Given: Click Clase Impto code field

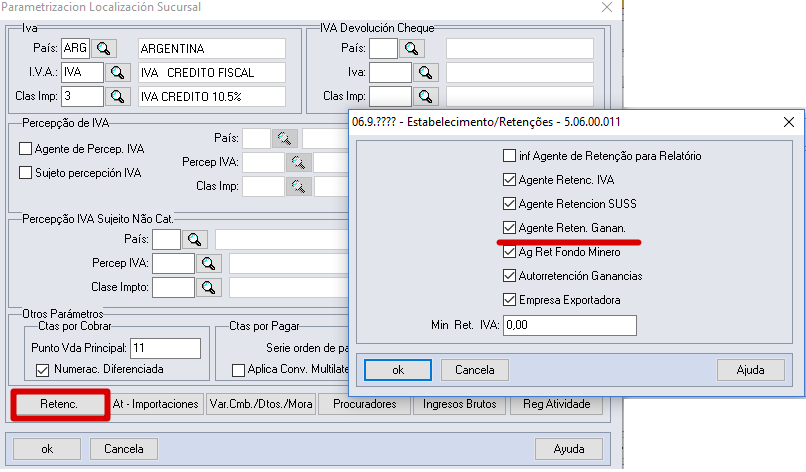Looking at the screenshot, I should (173, 287).
